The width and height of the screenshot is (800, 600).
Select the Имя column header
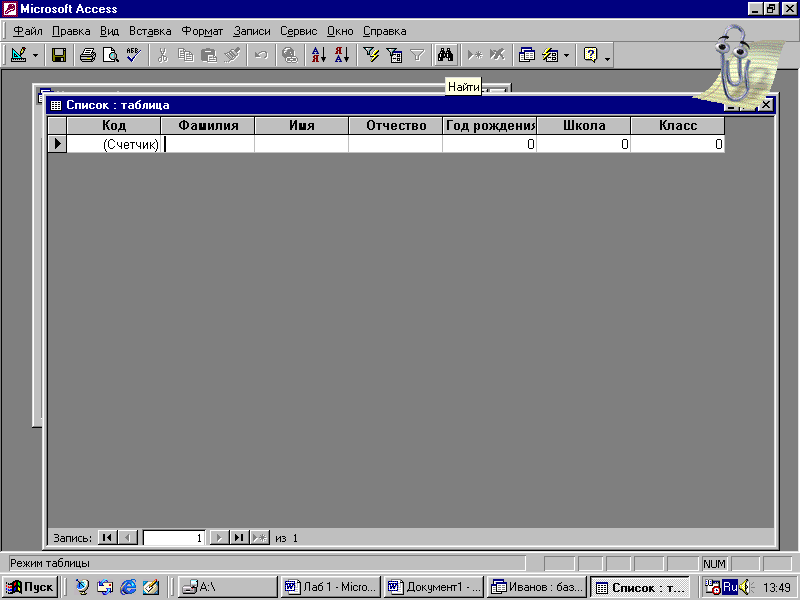point(302,126)
